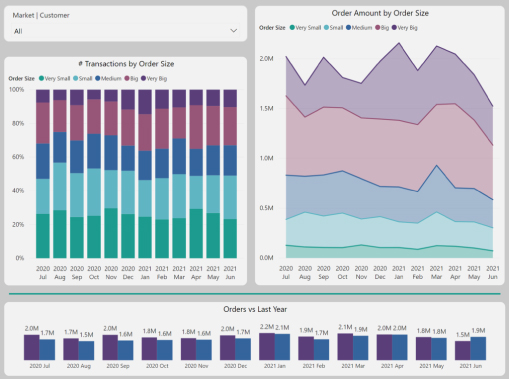509x379 pixels.
Task: Click the purple 2.2M bar for 2021 Jan
Action: tap(267, 346)
